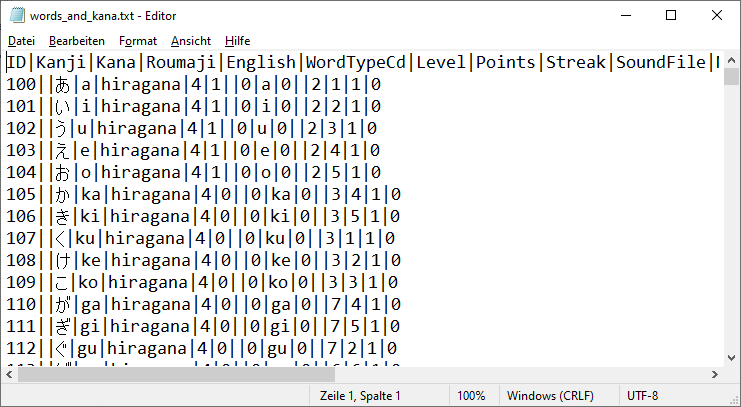Click 'Roumaji' in the header row
This screenshot has width=741, height=407.
tap(181, 62)
